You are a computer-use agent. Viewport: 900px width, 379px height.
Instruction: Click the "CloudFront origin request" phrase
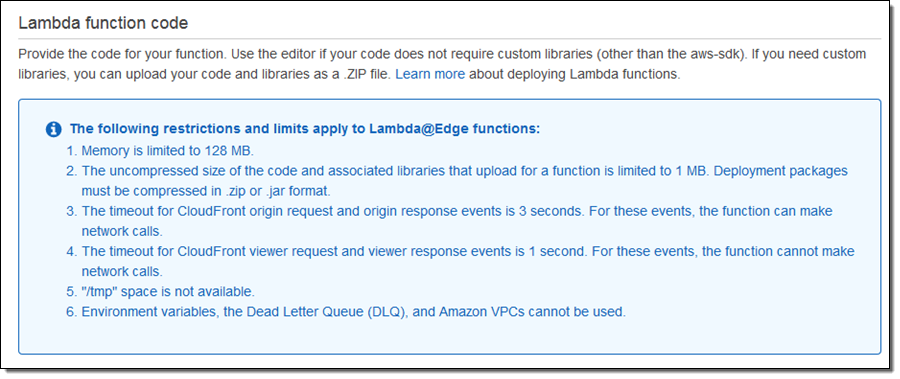(x=257, y=211)
